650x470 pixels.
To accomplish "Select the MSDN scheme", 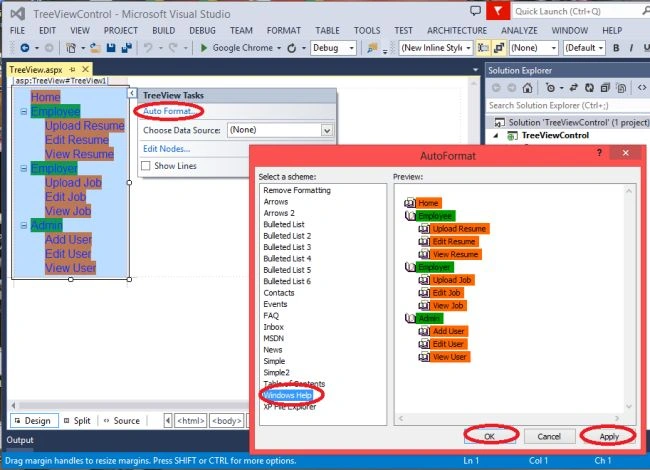I will (x=274, y=338).
